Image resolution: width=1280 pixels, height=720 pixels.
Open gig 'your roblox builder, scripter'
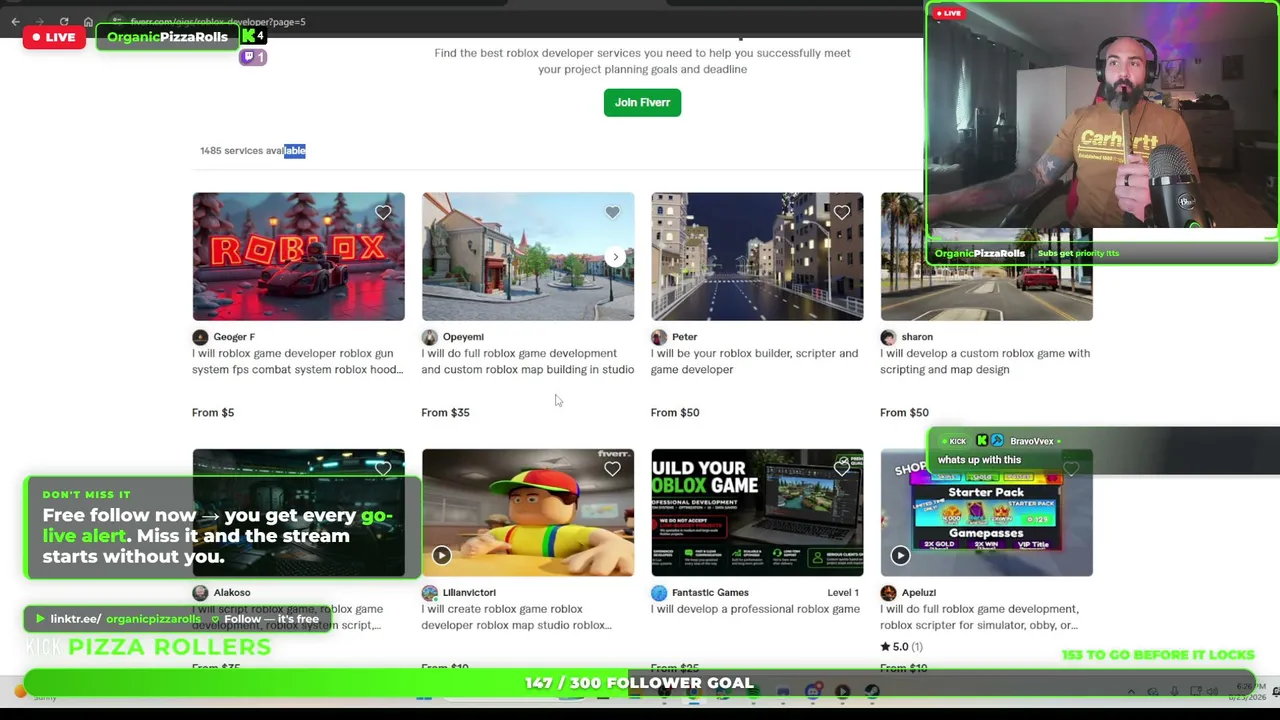point(754,361)
